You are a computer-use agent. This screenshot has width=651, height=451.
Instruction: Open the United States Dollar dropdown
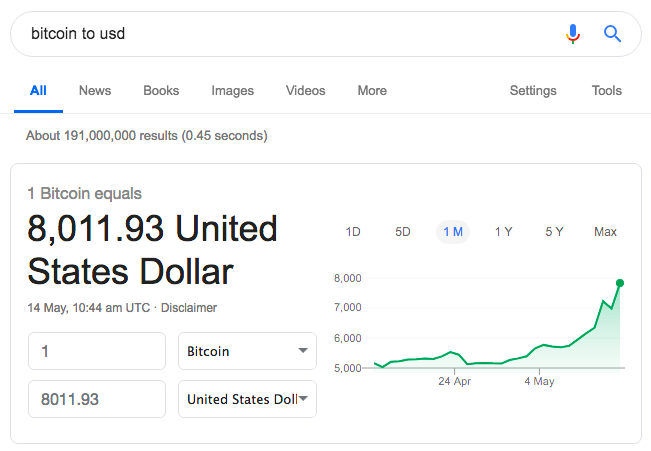[247, 399]
